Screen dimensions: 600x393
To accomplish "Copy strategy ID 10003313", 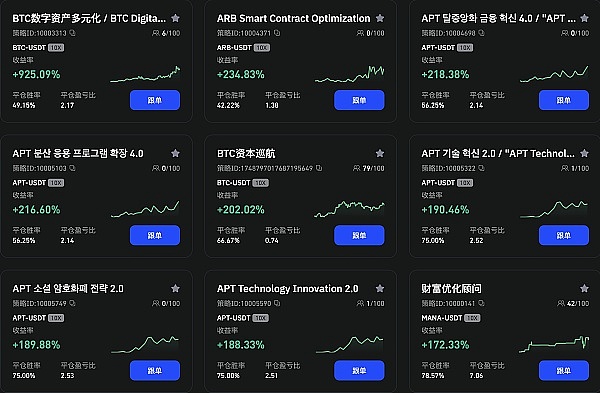I will click(x=72, y=33).
